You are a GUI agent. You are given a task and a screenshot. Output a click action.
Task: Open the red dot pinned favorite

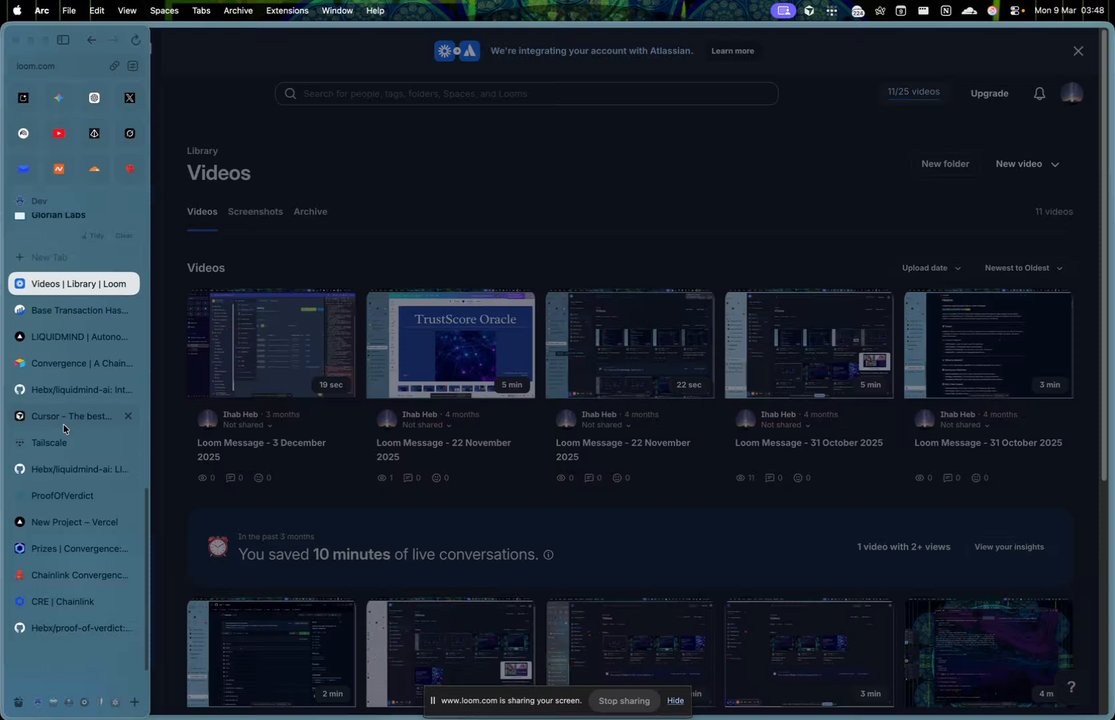129,169
